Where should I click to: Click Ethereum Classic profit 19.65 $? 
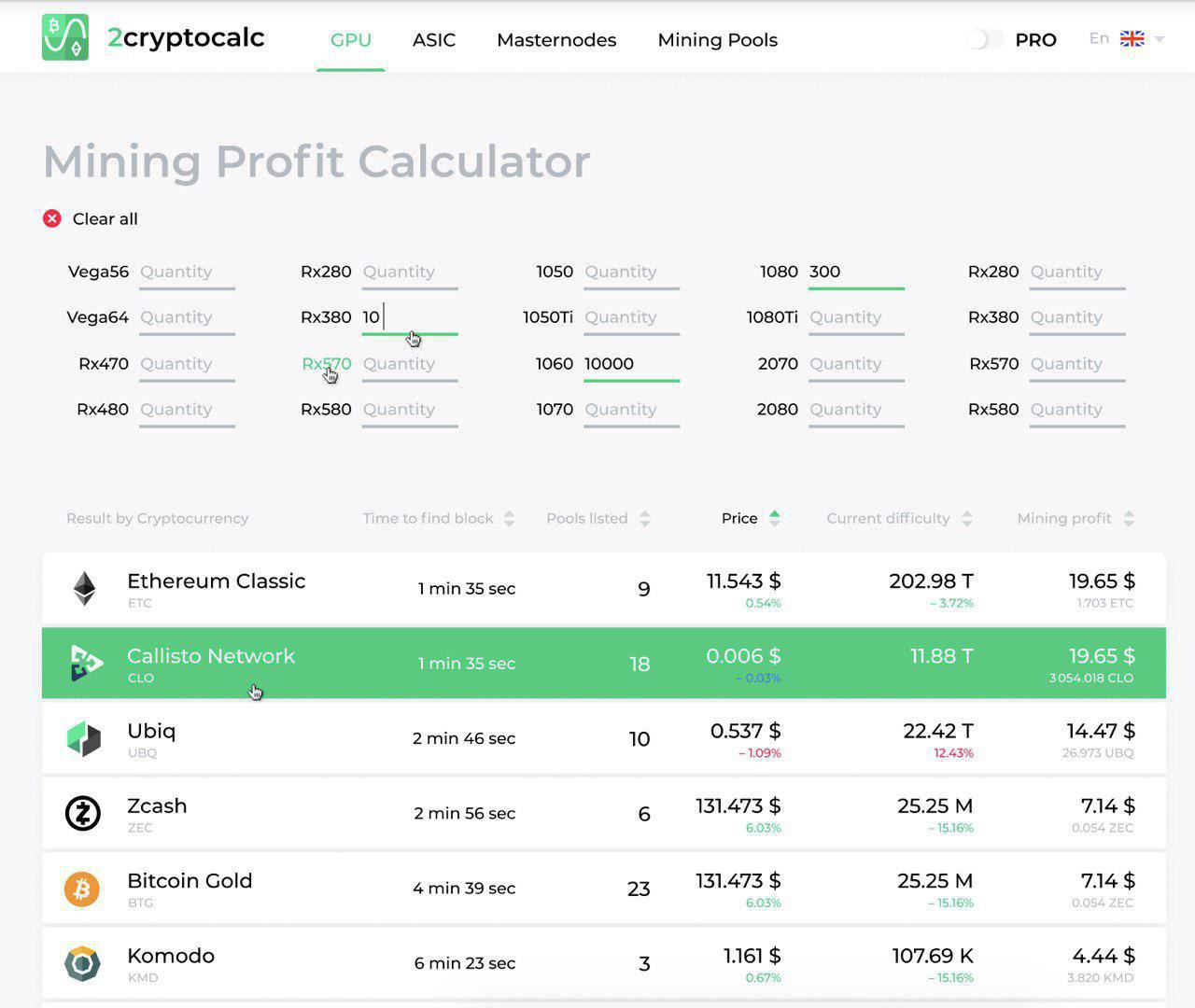pyautogui.click(x=1102, y=581)
